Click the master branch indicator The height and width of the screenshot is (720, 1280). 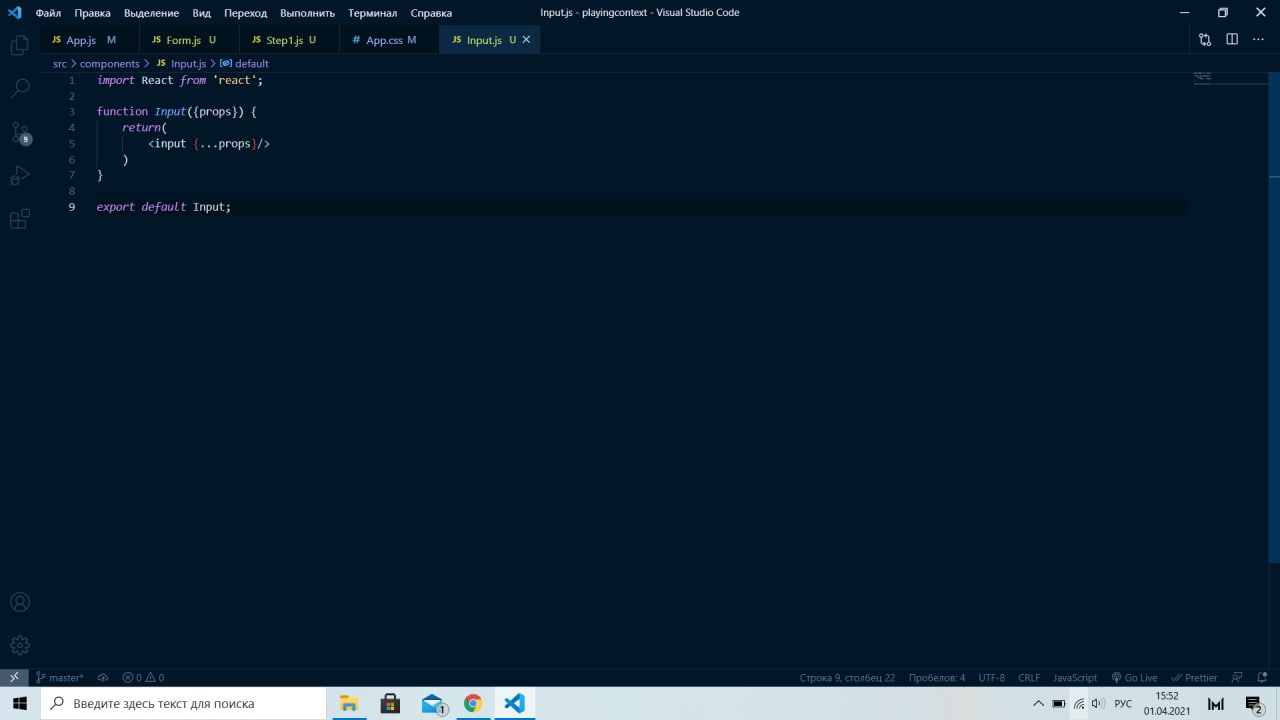(60, 677)
